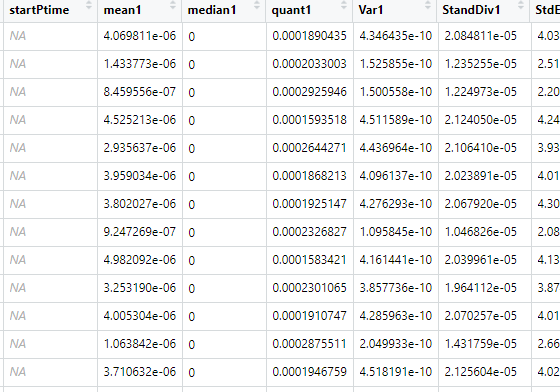Viewport: 560px width, 392px height.
Task: Click Var1 cell 4.511589e-10
Action: [x=395, y=120]
